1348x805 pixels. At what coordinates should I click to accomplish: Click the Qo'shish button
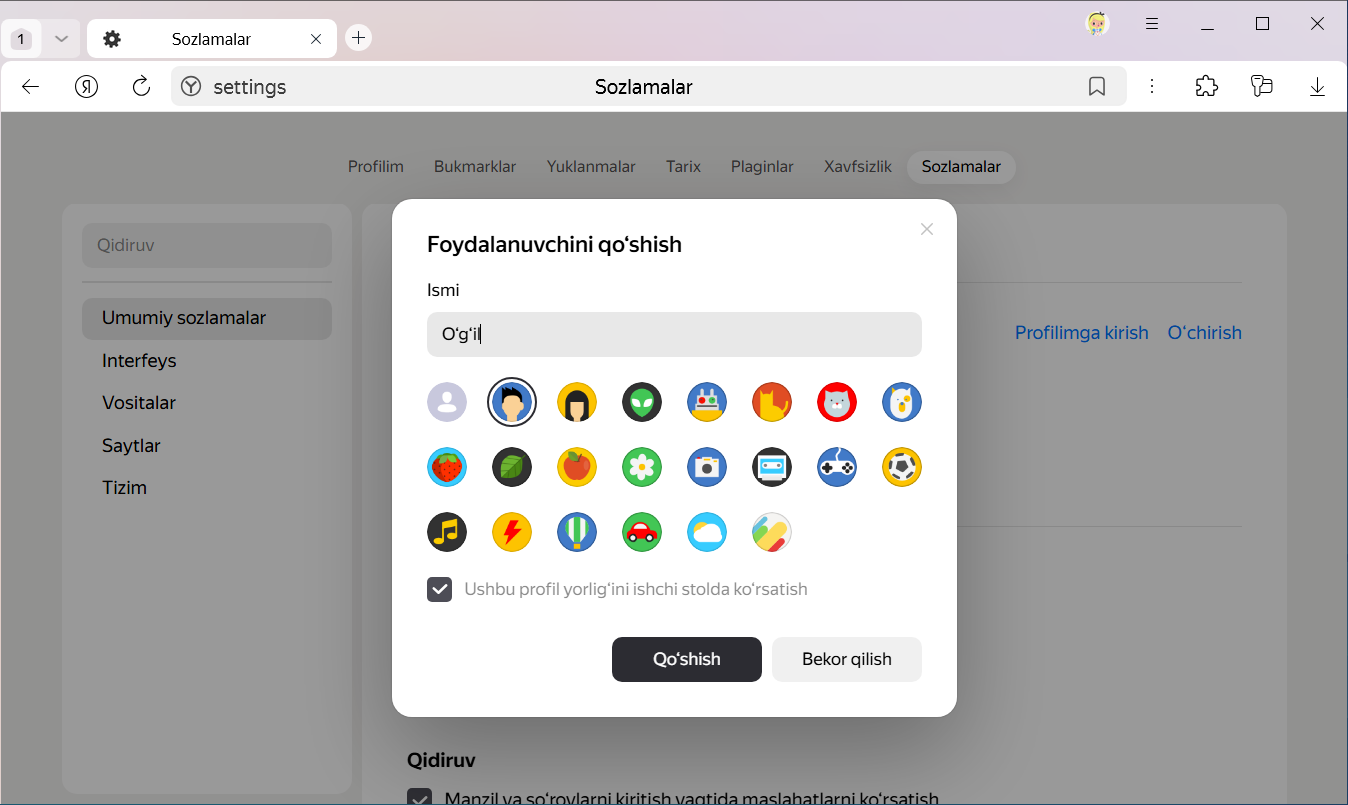click(x=686, y=659)
